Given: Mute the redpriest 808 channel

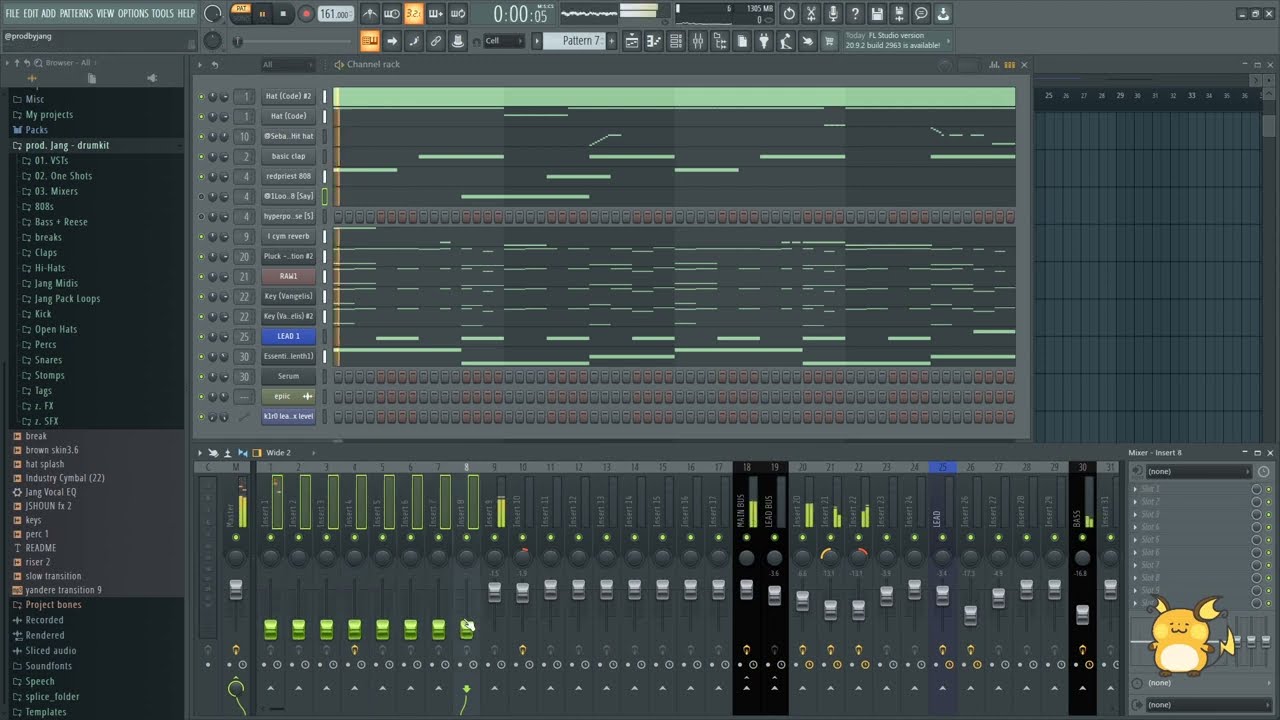Looking at the screenshot, I should (x=201, y=177).
